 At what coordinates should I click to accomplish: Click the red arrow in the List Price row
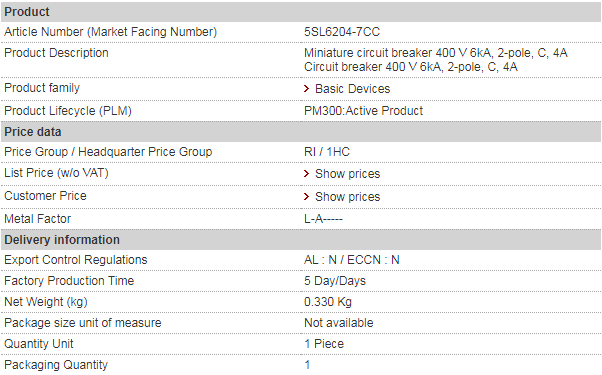click(306, 174)
